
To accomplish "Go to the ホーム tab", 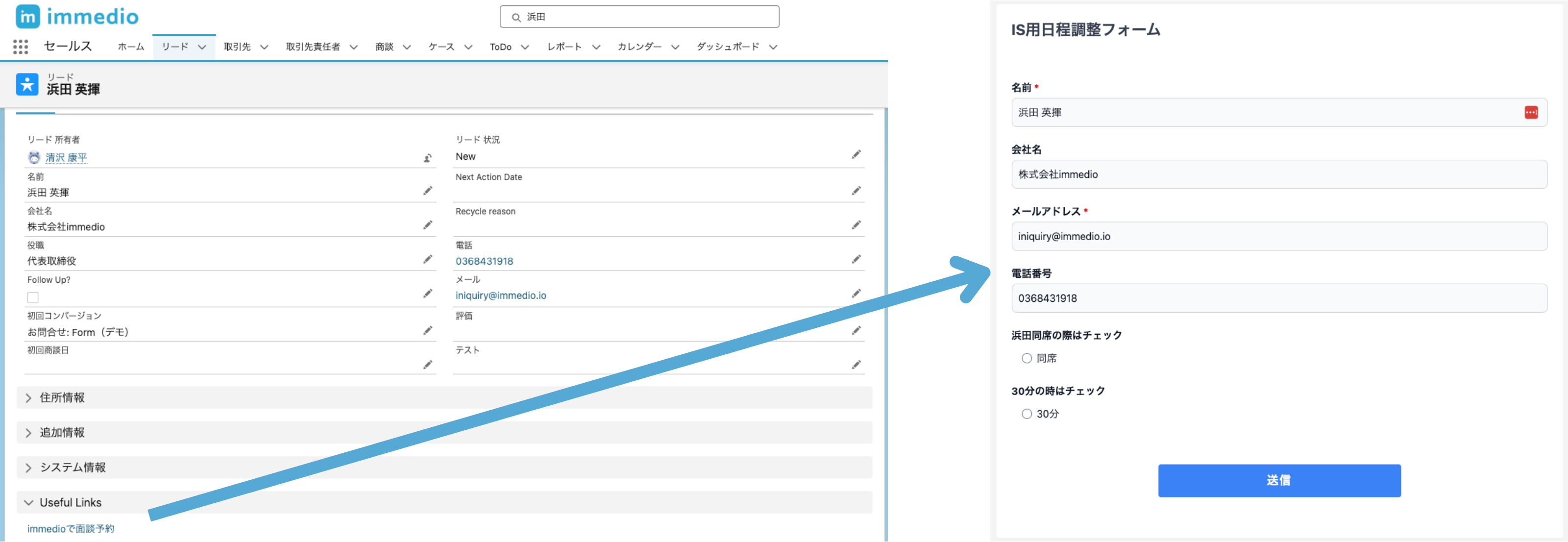I will tap(131, 47).
